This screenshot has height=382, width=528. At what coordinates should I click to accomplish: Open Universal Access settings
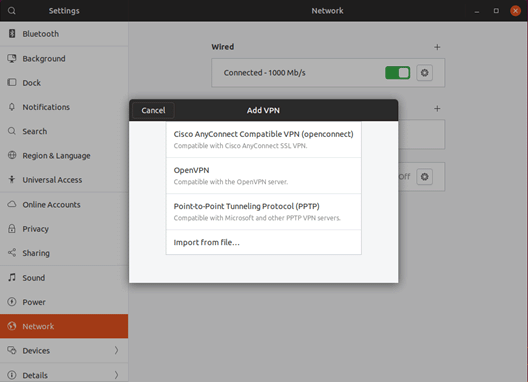point(64,180)
